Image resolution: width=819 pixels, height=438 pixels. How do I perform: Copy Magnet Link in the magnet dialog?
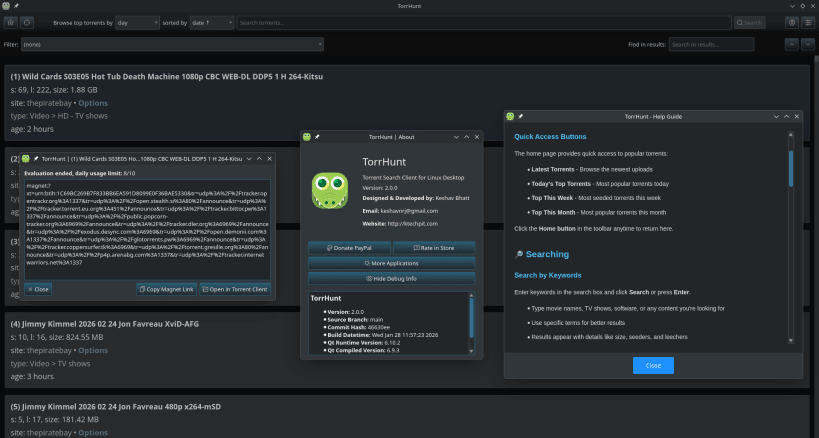[x=167, y=289]
